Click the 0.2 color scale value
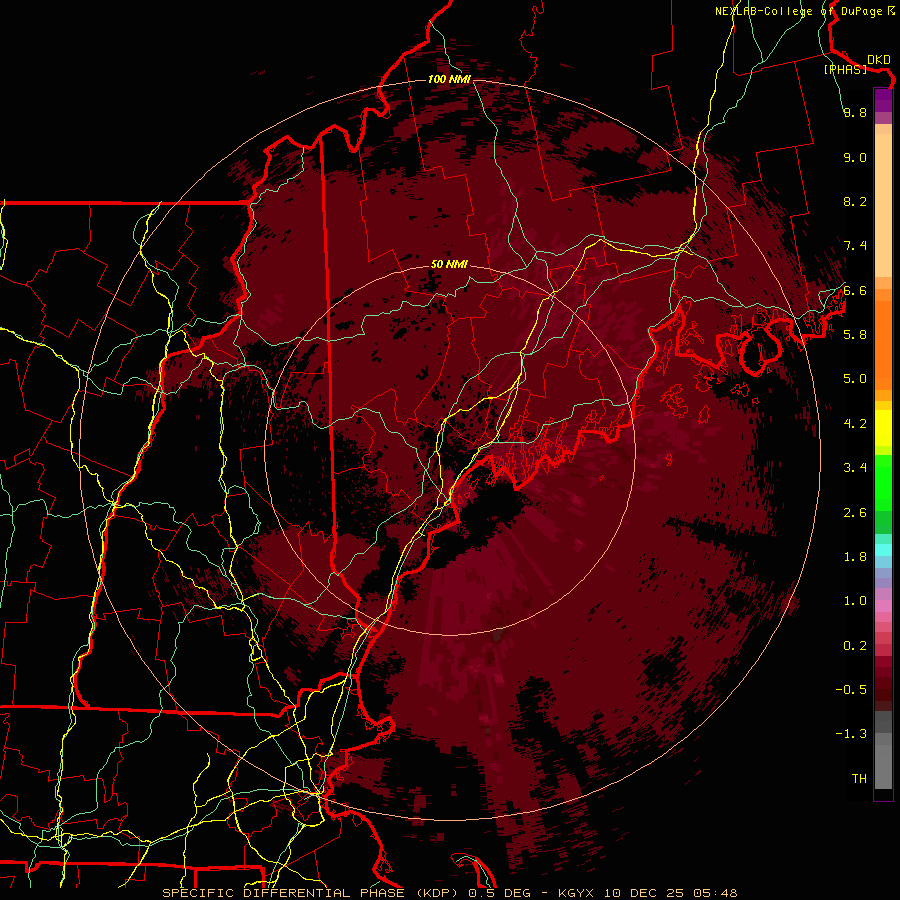Screen dimensions: 900x900 point(855,646)
